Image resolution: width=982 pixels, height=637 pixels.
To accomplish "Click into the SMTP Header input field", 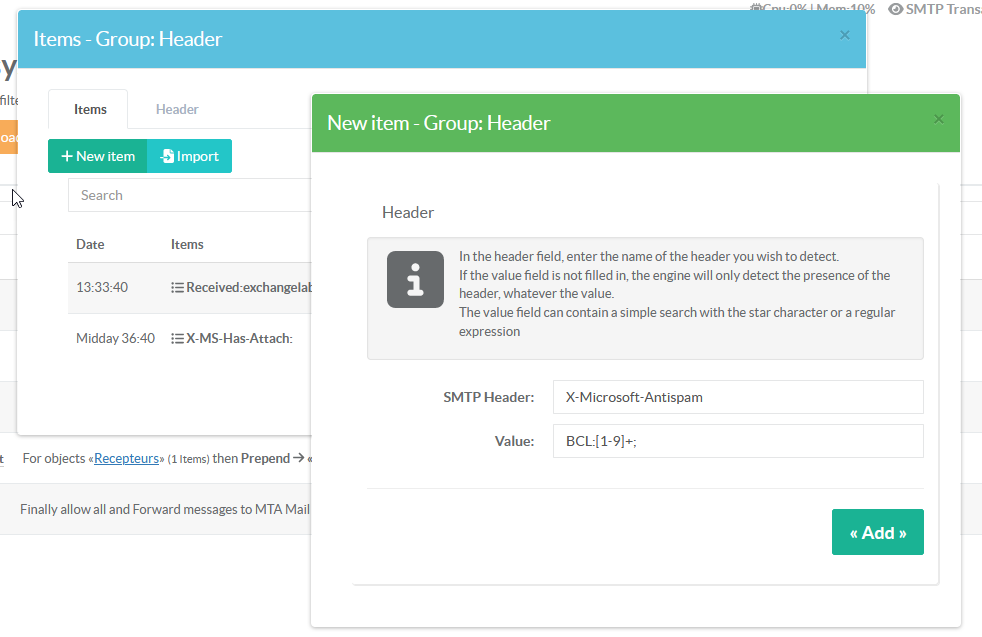I will click(x=737, y=397).
